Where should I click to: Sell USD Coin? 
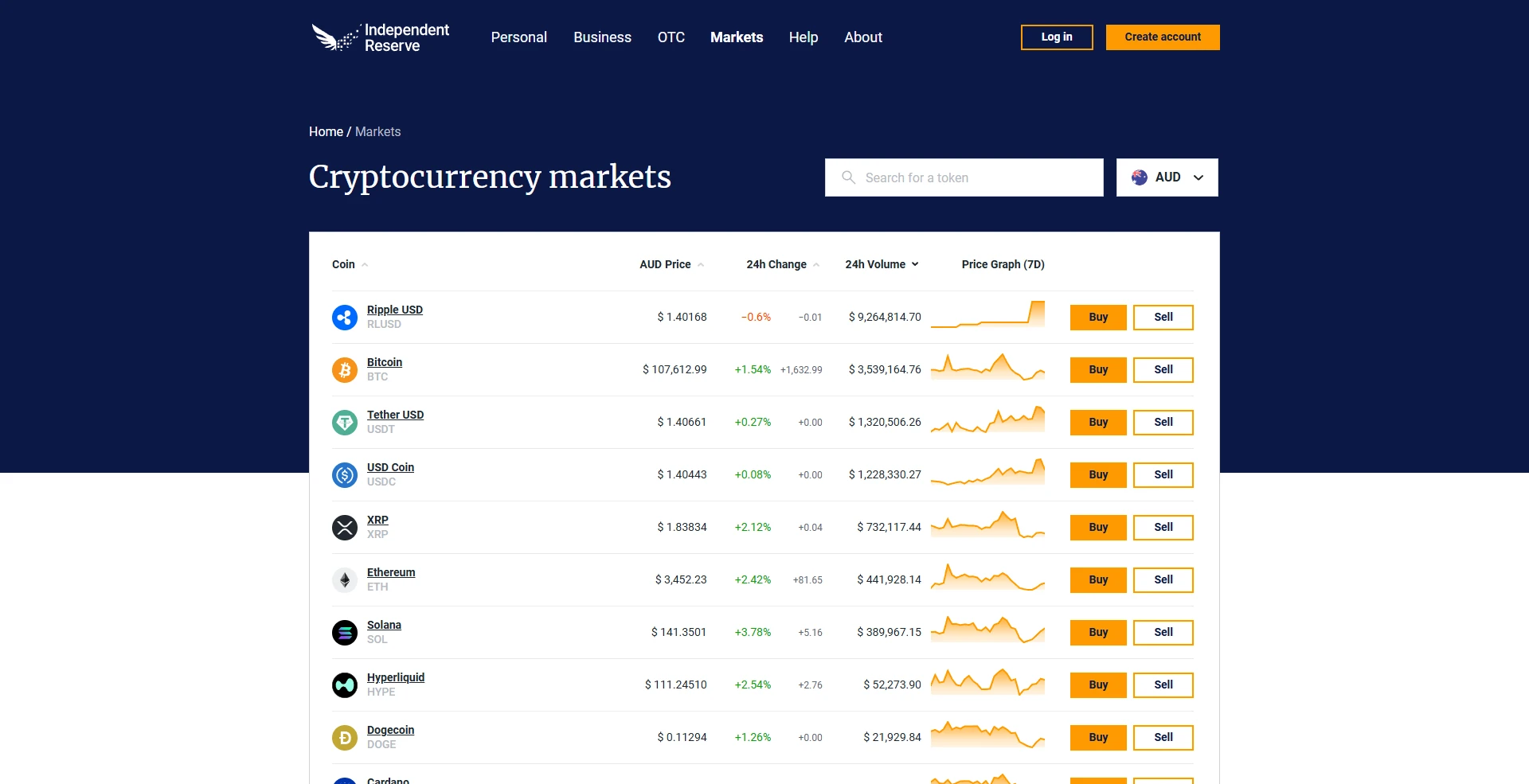click(x=1163, y=475)
